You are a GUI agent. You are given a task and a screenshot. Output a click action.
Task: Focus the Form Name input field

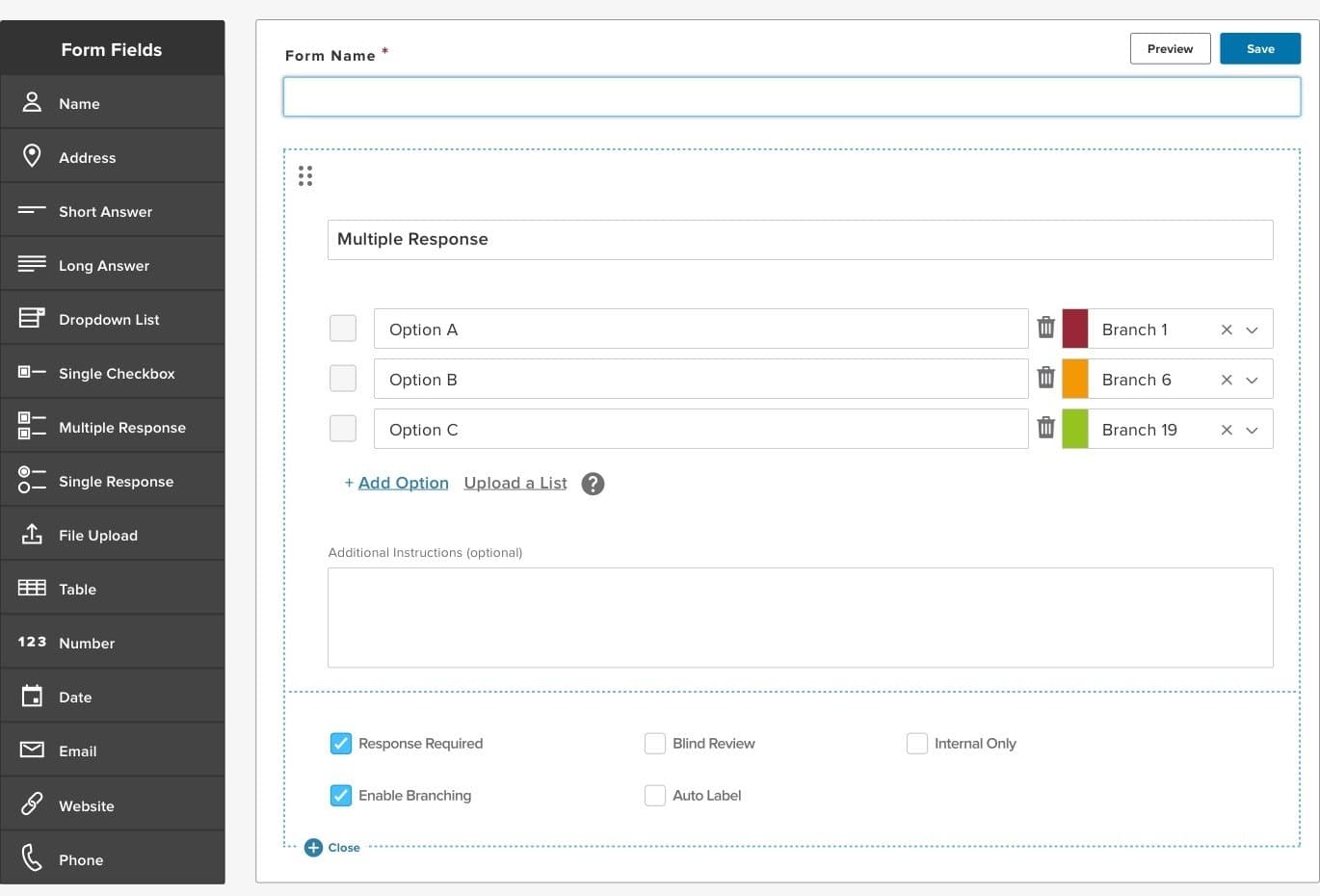(791, 97)
